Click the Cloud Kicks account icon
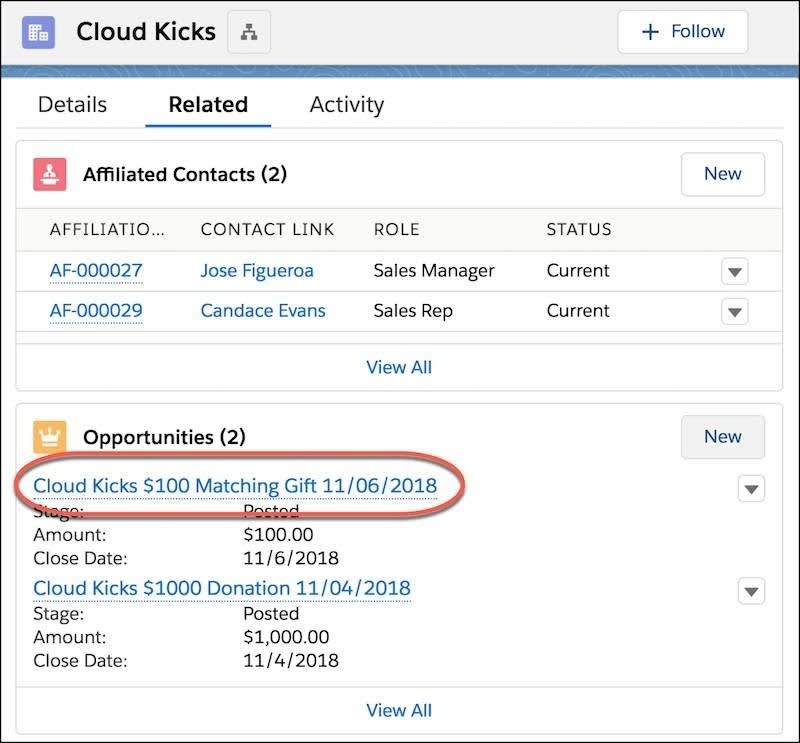The width and height of the screenshot is (800, 743). tap(39, 31)
